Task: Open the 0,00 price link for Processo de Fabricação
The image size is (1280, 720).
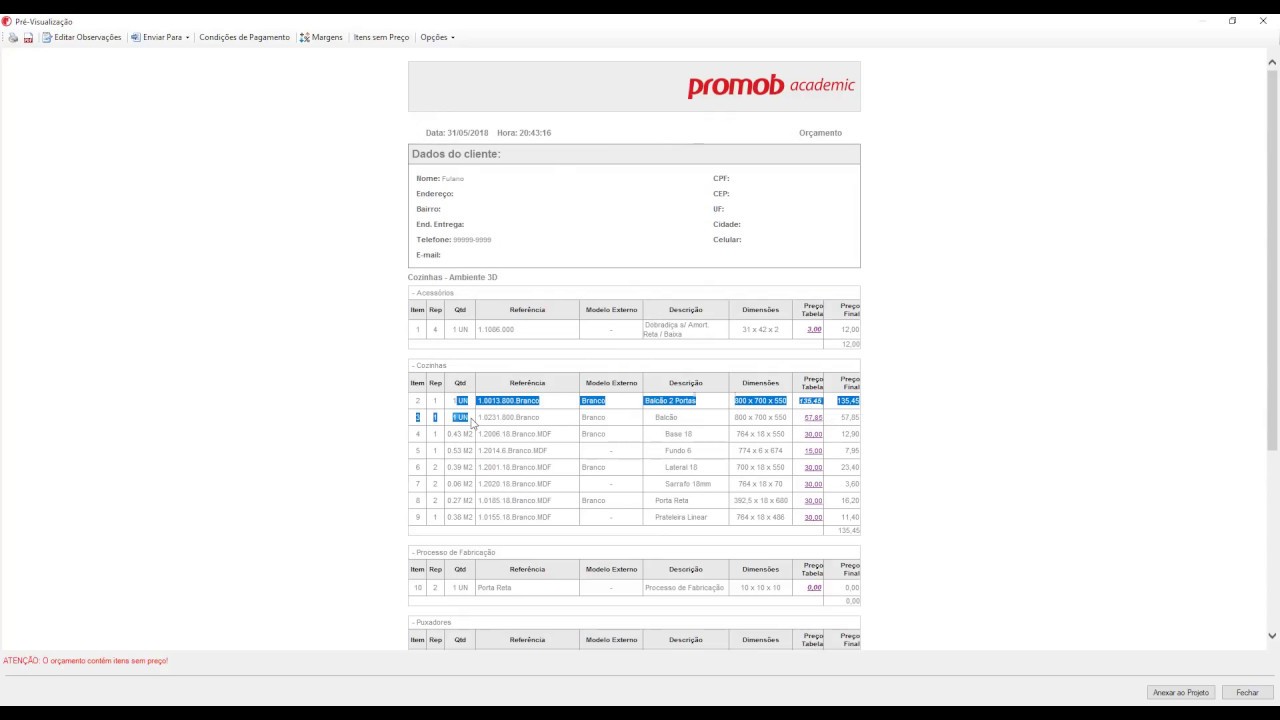Action: pyautogui.click(x=814, y=588)
